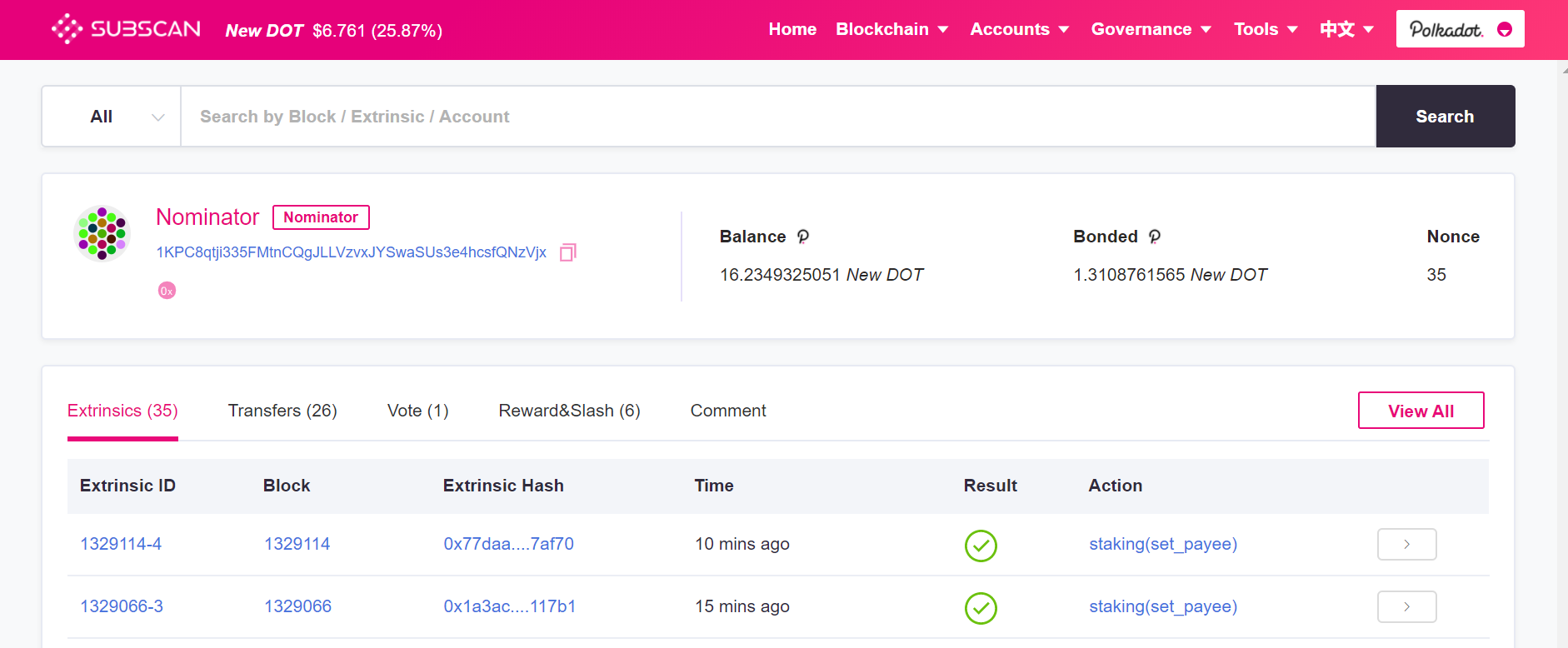Click the Bonded Polkadot symbol icon

tap(1155, 237)
